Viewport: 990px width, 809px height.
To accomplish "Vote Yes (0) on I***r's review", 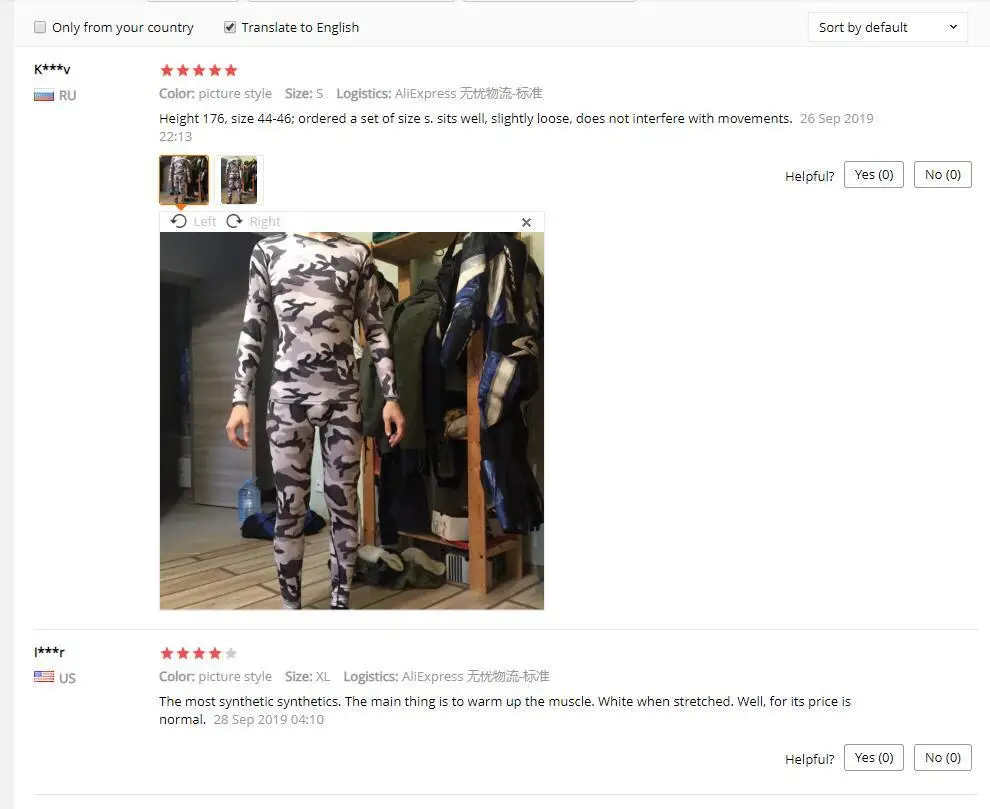I will [x=874, y=758].
